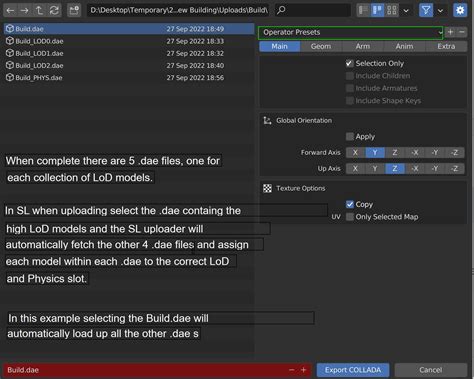Set Up Axis to -Y
The height and width of the screenshot is (379, 474).
pyautogui.click(x=435, y=168)
